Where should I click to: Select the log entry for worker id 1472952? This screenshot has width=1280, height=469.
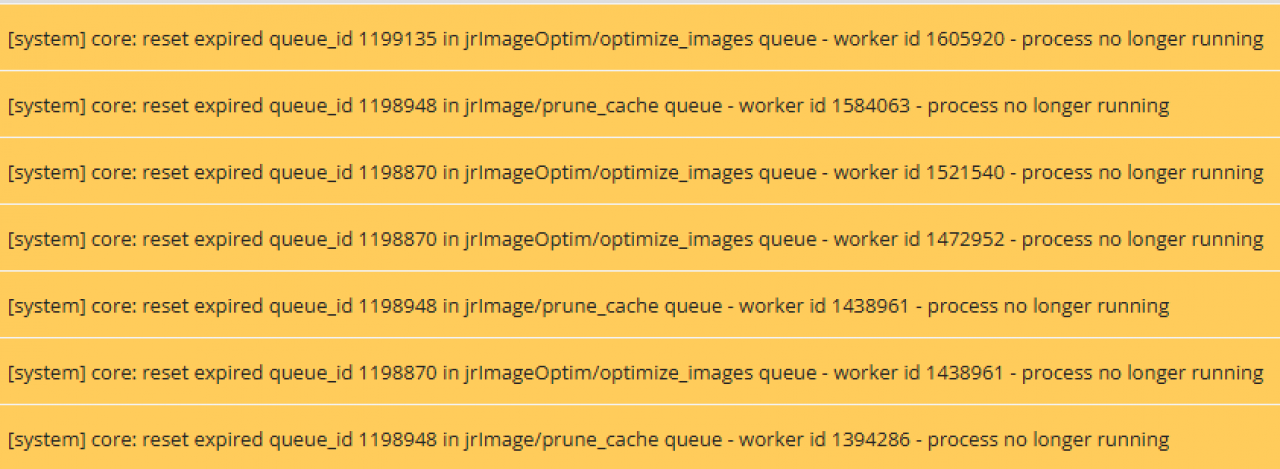[x=640, y=239]
